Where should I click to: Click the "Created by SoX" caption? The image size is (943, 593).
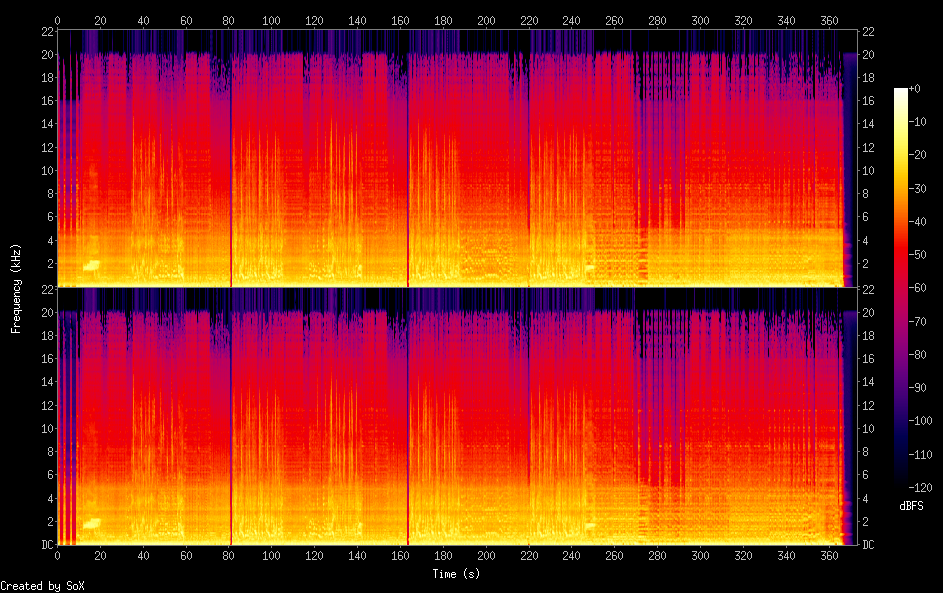[x=42, y=586]
